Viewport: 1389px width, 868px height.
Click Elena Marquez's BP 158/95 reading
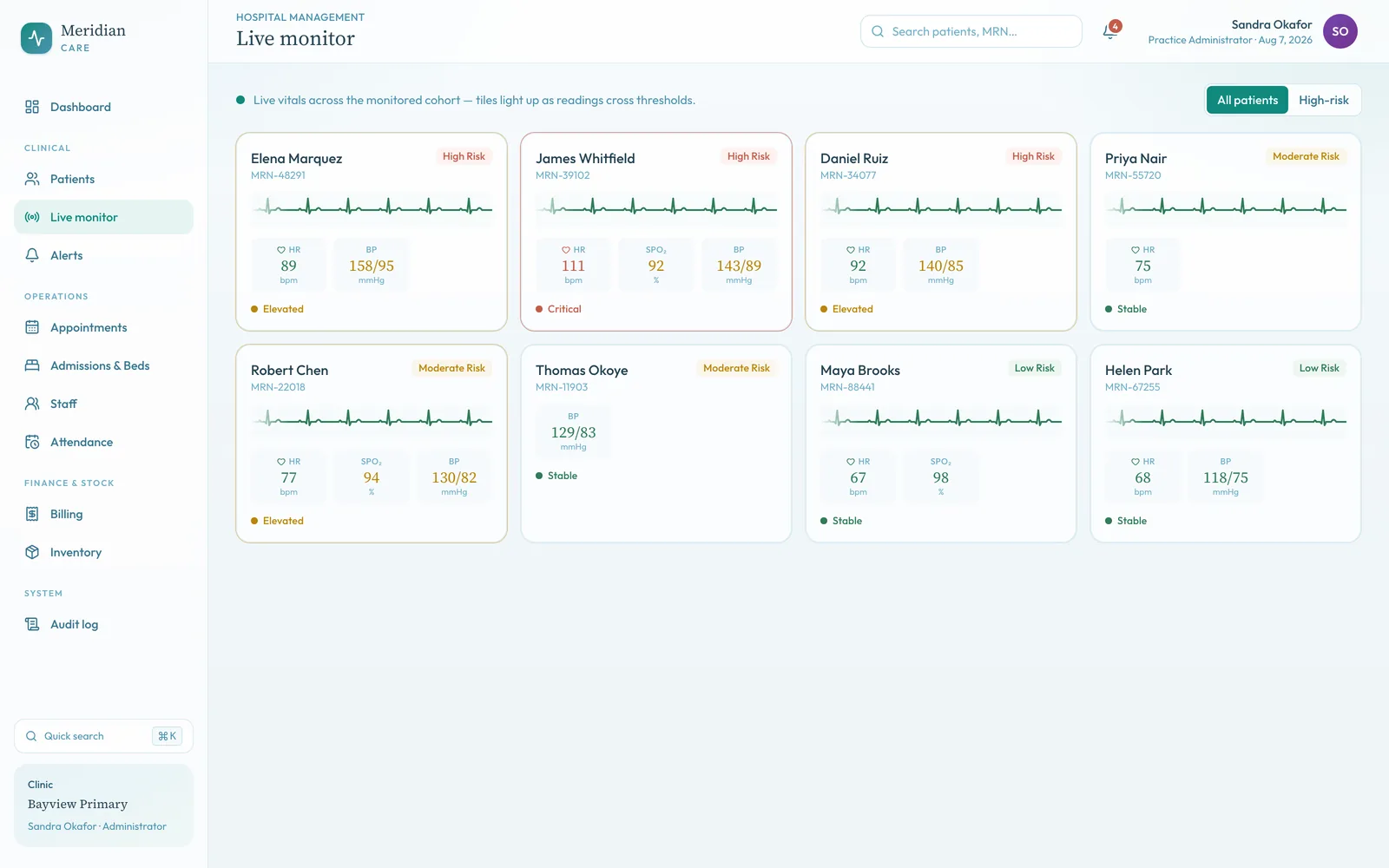372,264
